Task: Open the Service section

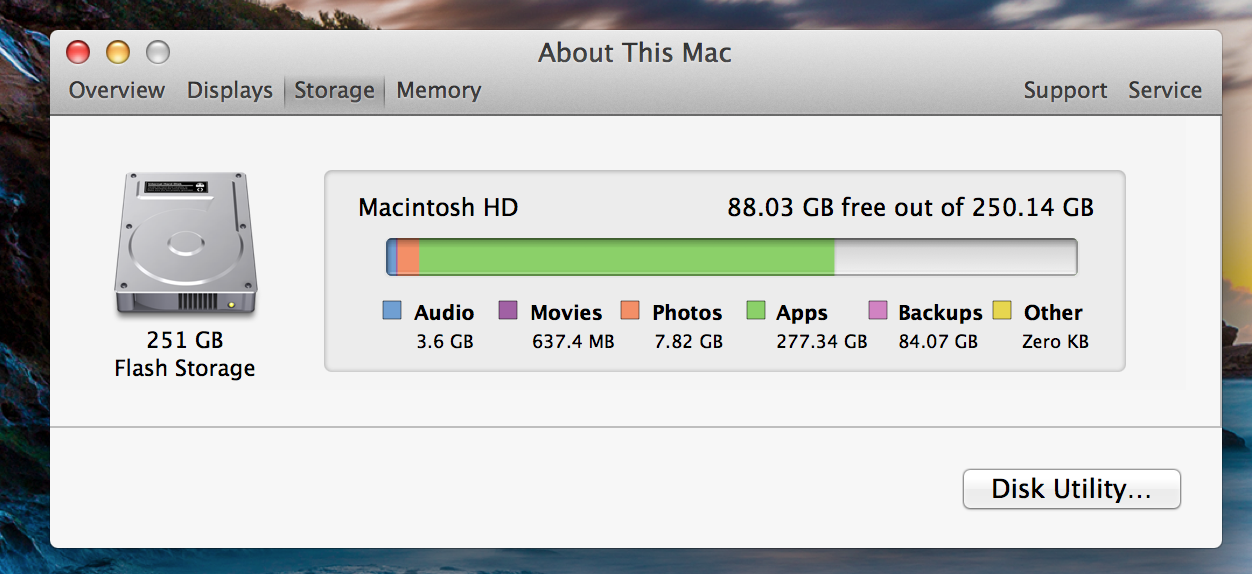Action: pyautogui.click(x=1165, y=90)
